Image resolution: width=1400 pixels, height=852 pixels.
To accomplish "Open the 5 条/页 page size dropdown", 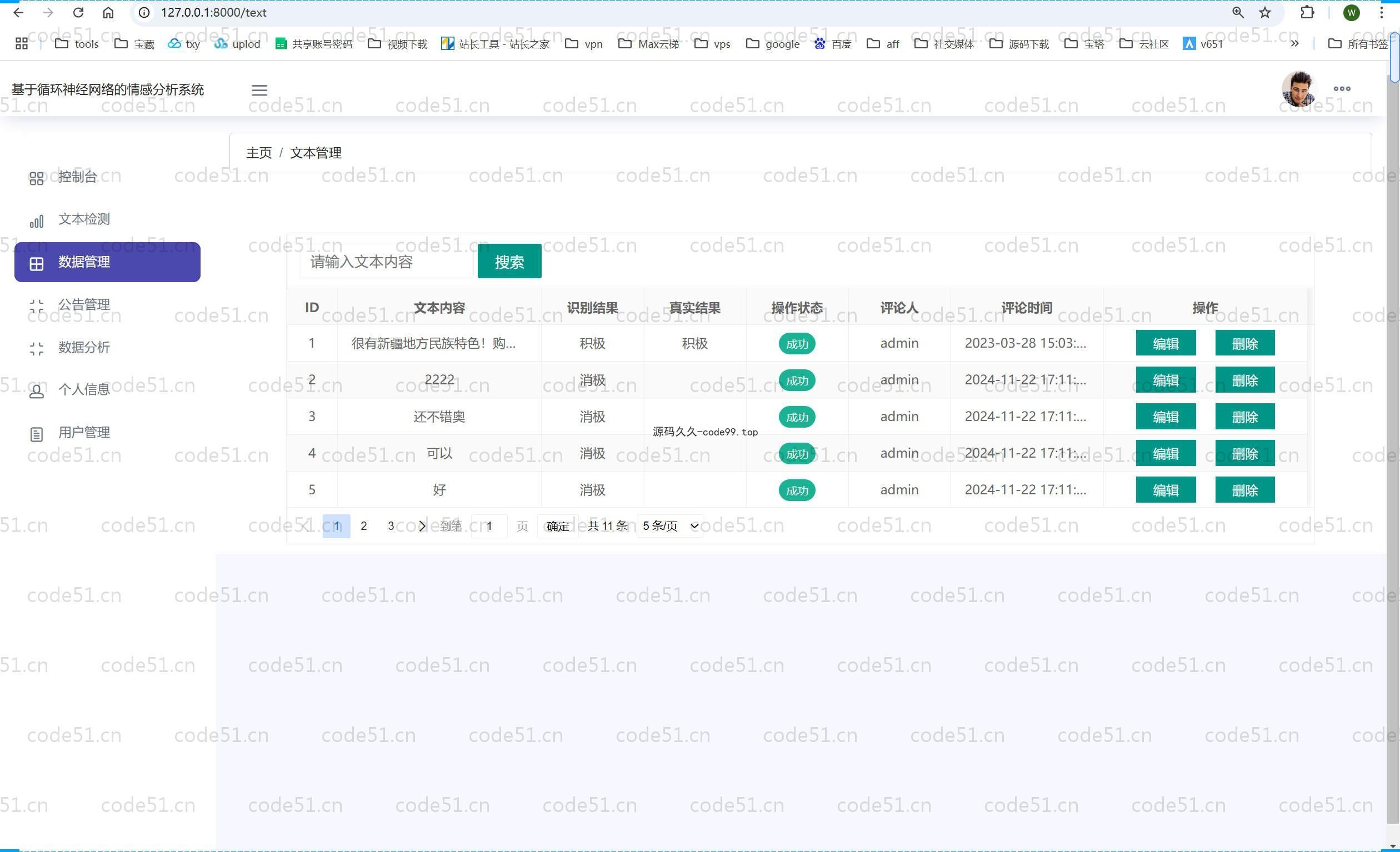I will coord(671,526).
